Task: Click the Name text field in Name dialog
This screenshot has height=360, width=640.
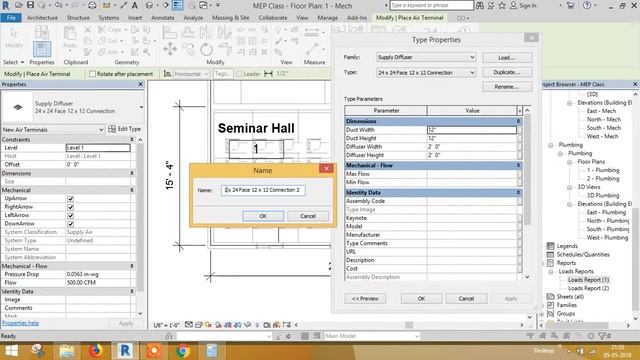Action: (x=263, y=190)
